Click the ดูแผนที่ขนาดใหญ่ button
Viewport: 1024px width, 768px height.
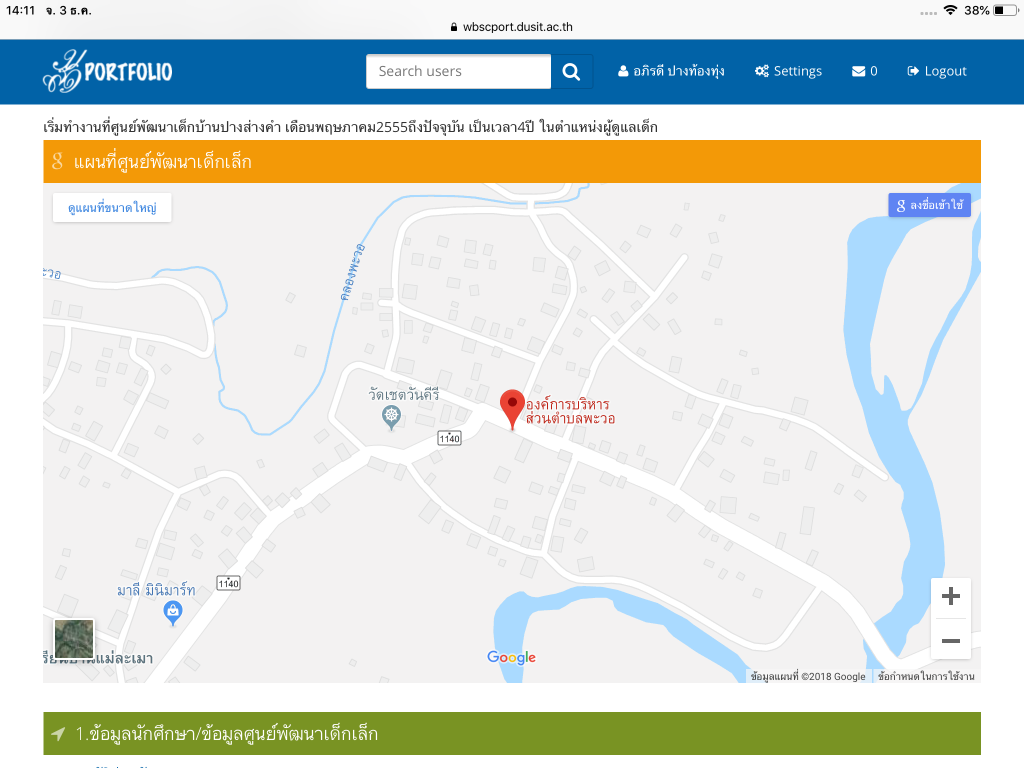112,207
